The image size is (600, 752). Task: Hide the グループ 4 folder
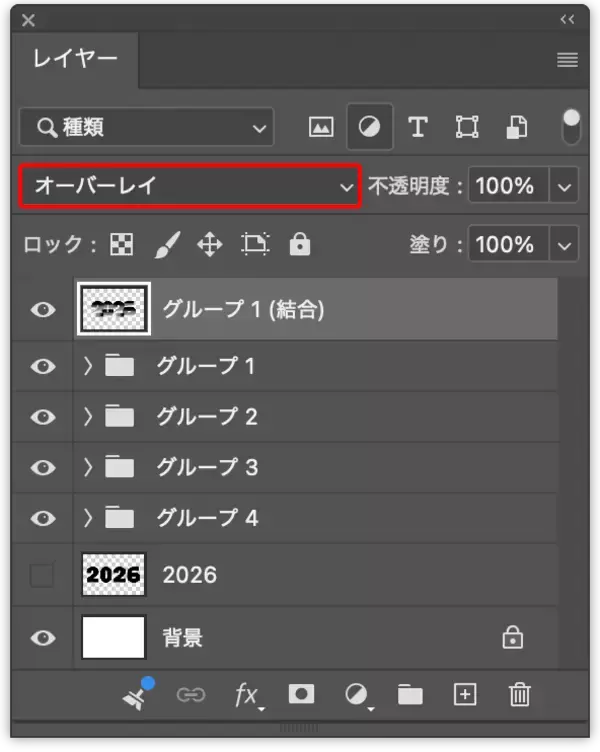tap(43, 518)
